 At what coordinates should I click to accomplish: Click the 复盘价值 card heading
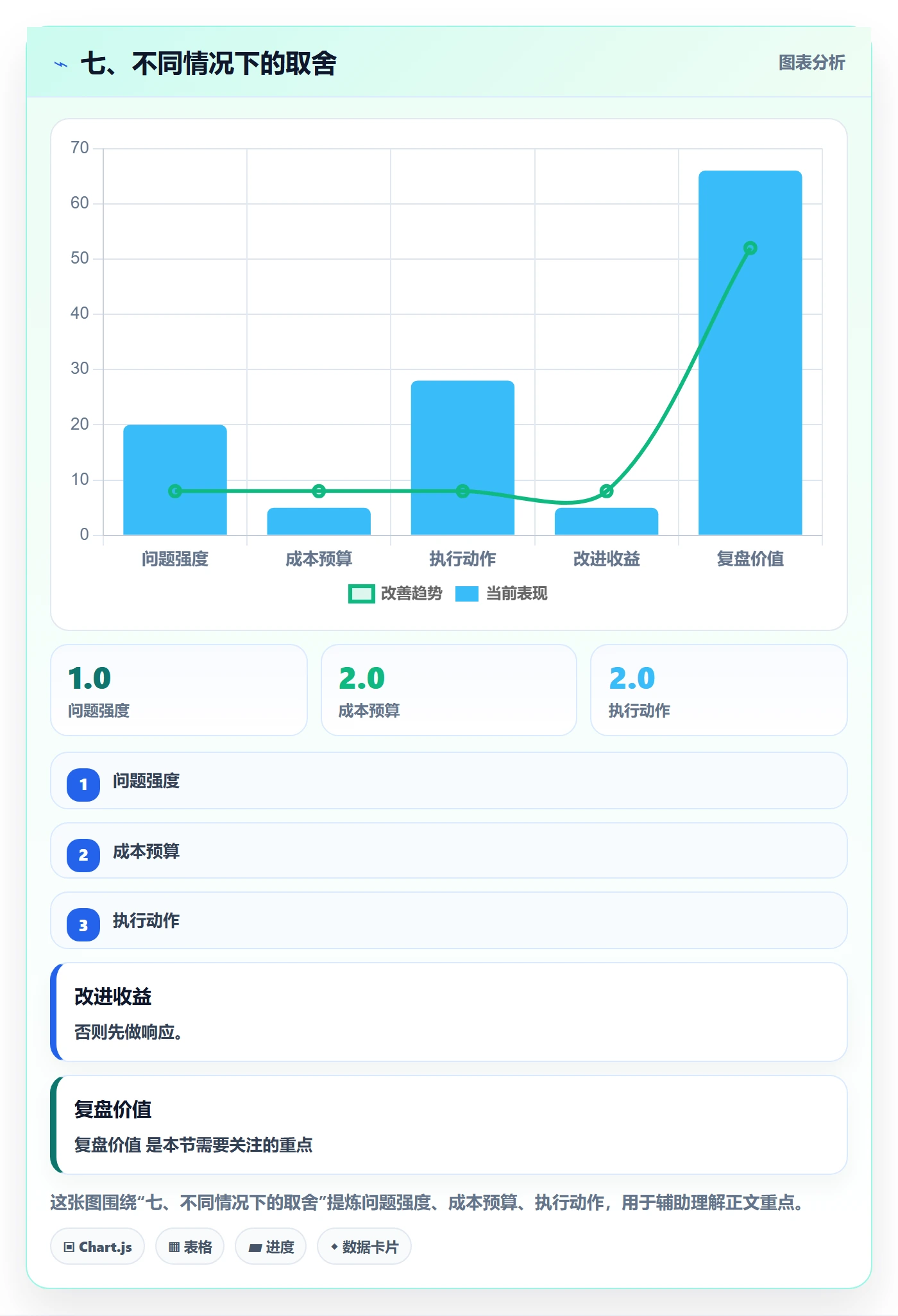(113, 1109)
